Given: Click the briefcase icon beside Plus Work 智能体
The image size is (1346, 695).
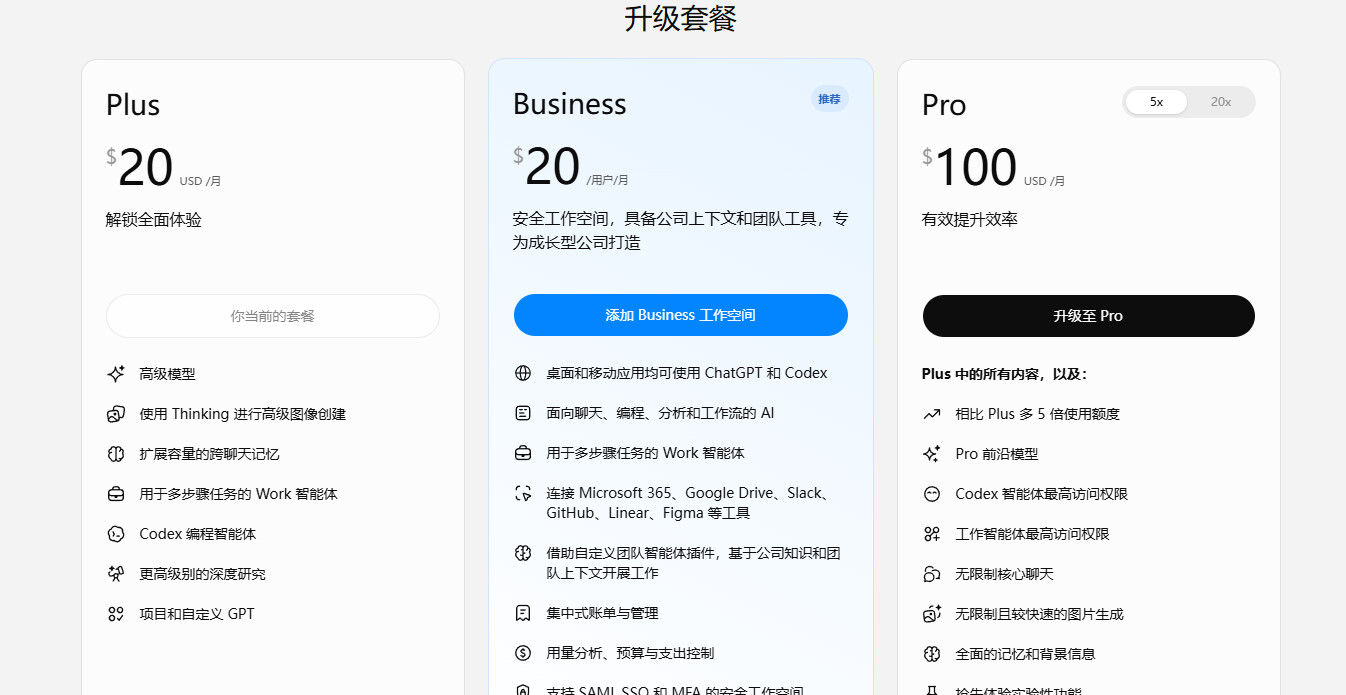Looking at the screenshot, I should tap(116, 494).
